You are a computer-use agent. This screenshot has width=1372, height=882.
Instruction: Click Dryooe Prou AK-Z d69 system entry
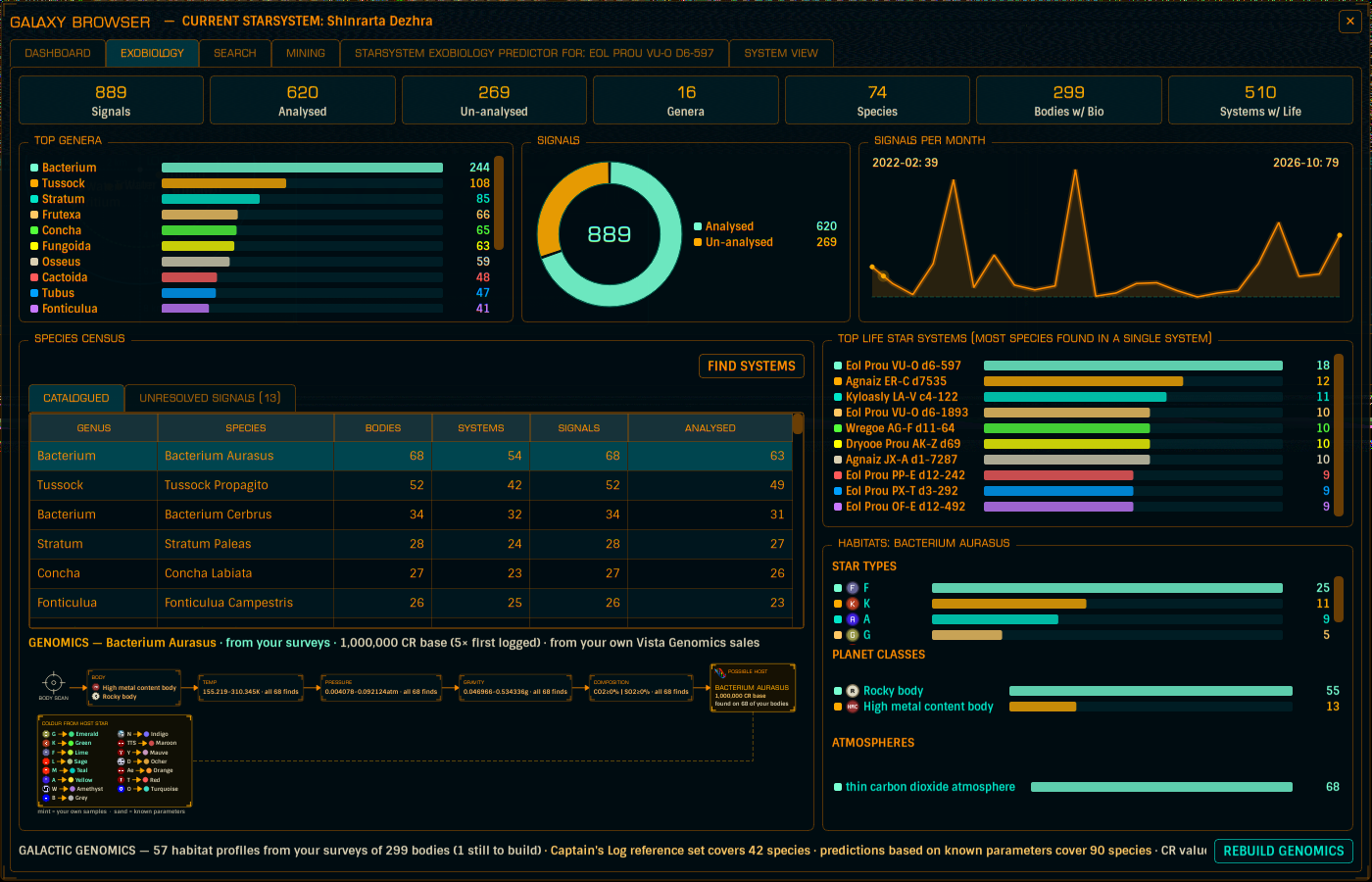pos(1082,444)
